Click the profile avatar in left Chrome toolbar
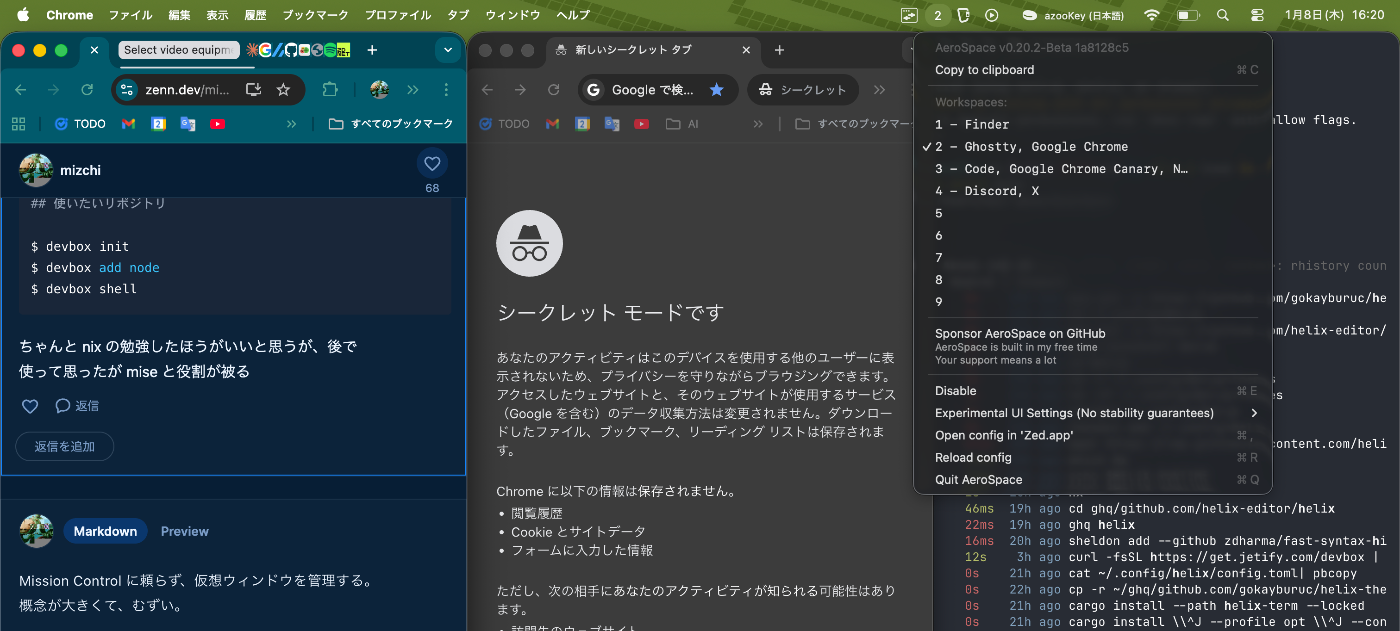 point(379,90)
